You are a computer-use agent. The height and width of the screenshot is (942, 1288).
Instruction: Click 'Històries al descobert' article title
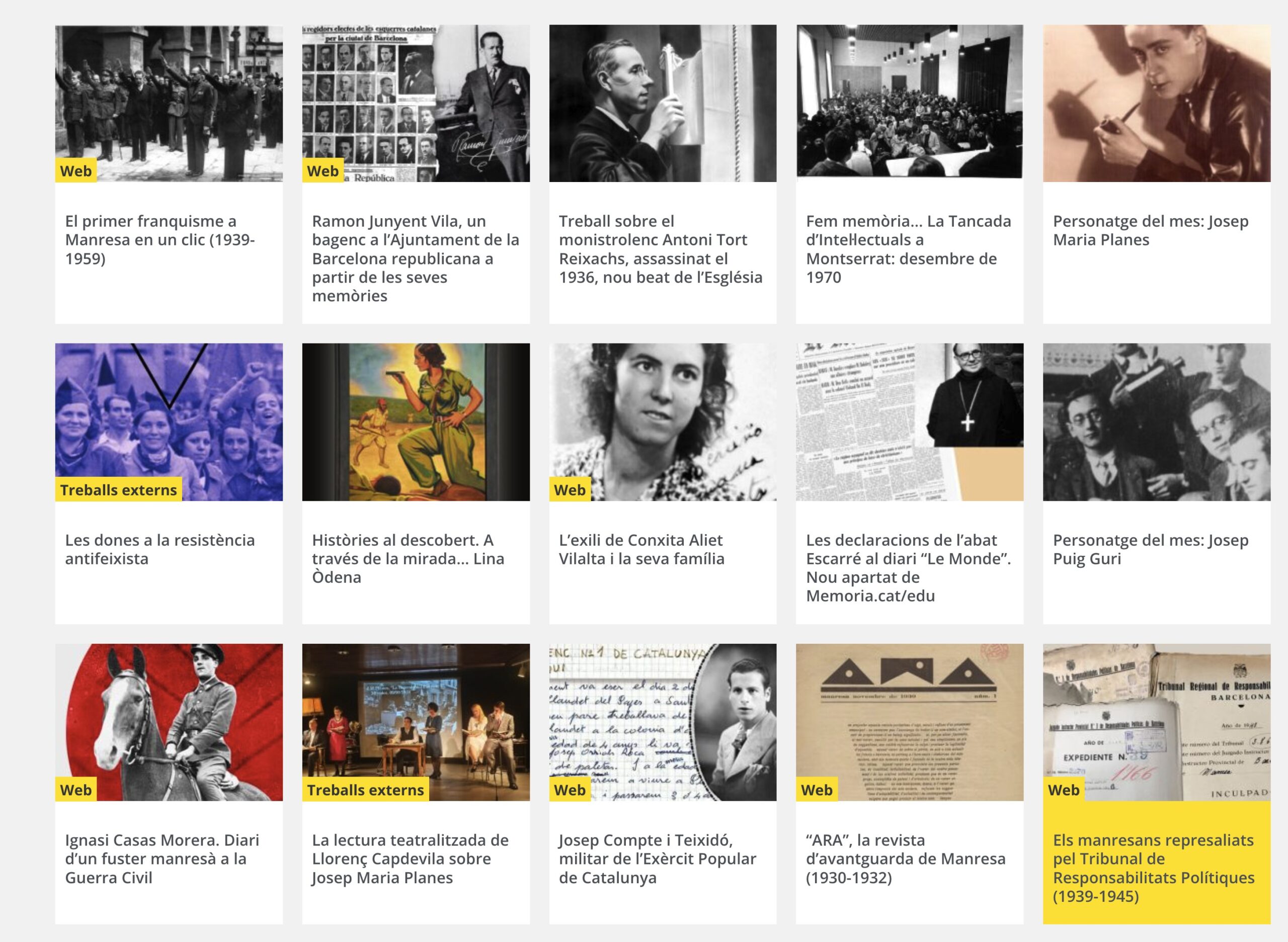(408, 558)
